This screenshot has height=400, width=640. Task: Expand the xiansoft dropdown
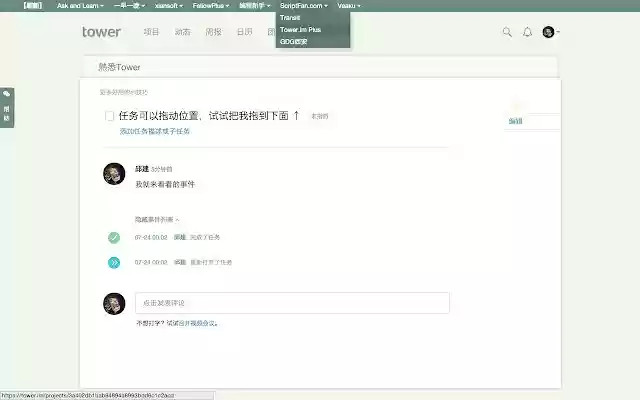tap(169, 6)
